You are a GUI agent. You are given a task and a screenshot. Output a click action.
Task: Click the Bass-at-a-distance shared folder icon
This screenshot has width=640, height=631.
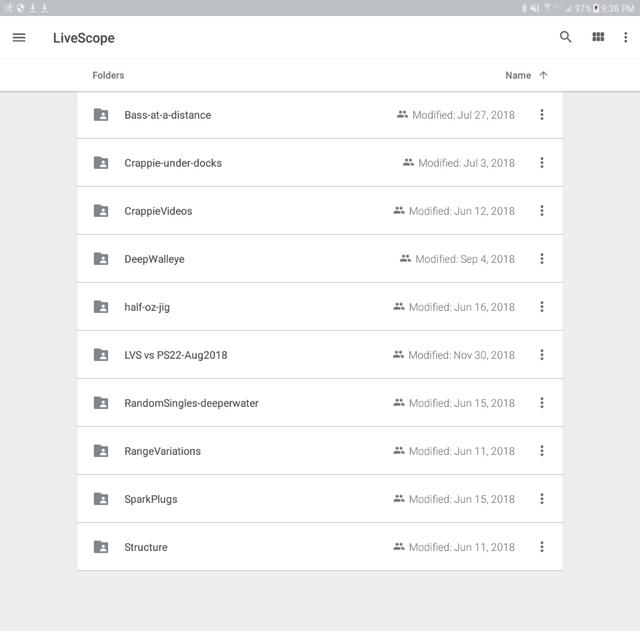(101, 115)
